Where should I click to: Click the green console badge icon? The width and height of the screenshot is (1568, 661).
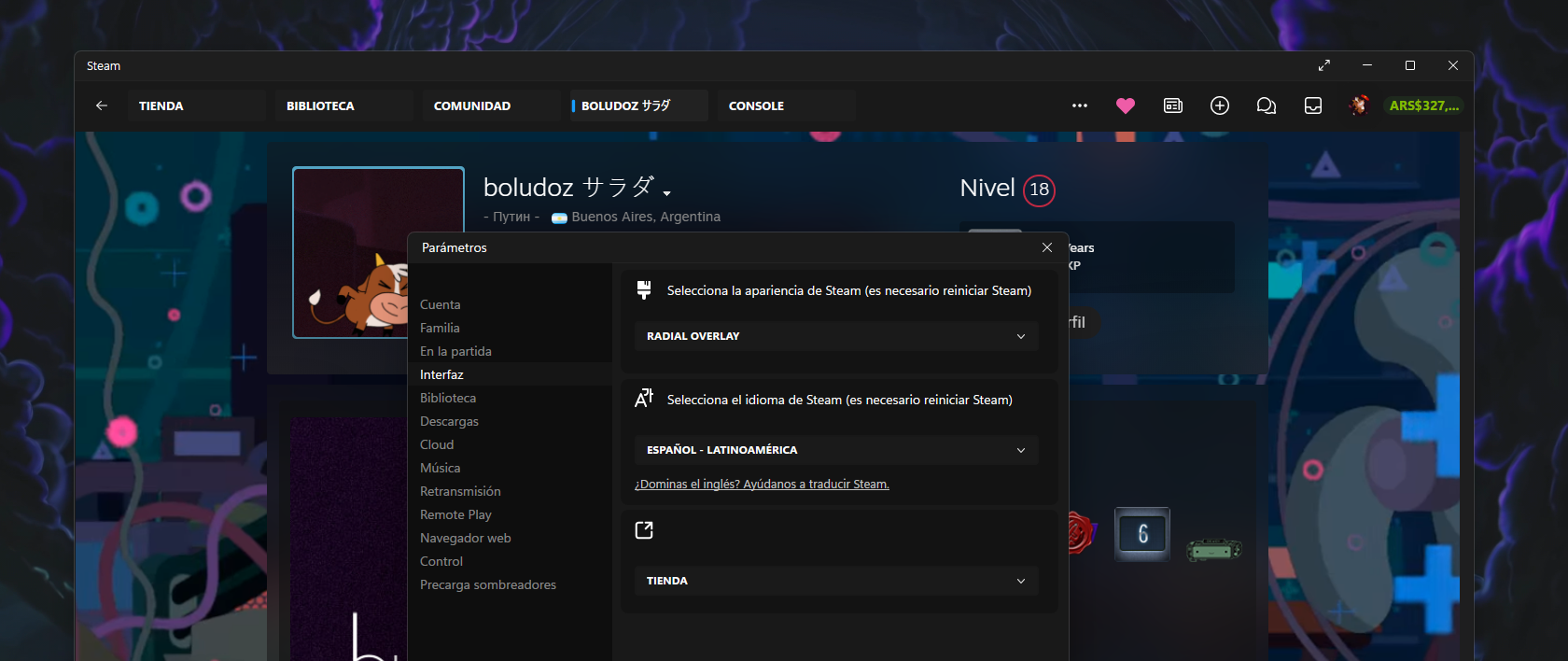(x=1214, y=550)
